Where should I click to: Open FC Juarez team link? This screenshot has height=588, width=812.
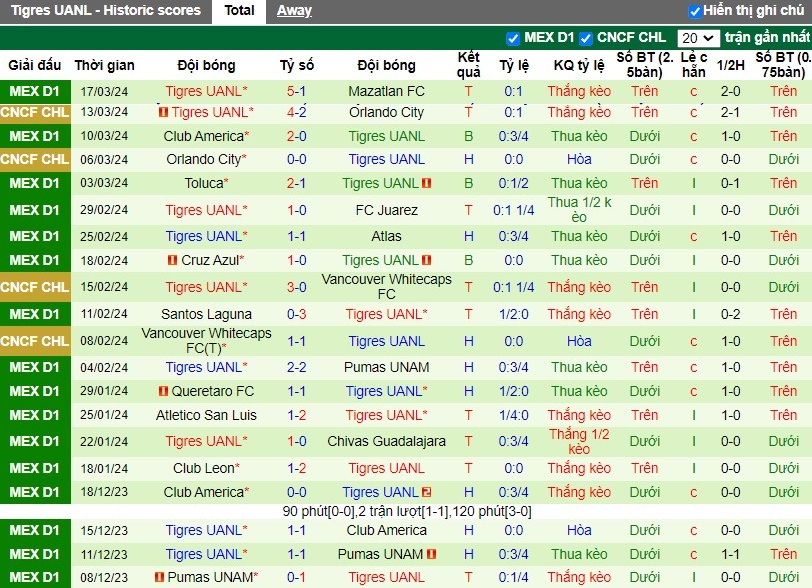coord(386,210)
